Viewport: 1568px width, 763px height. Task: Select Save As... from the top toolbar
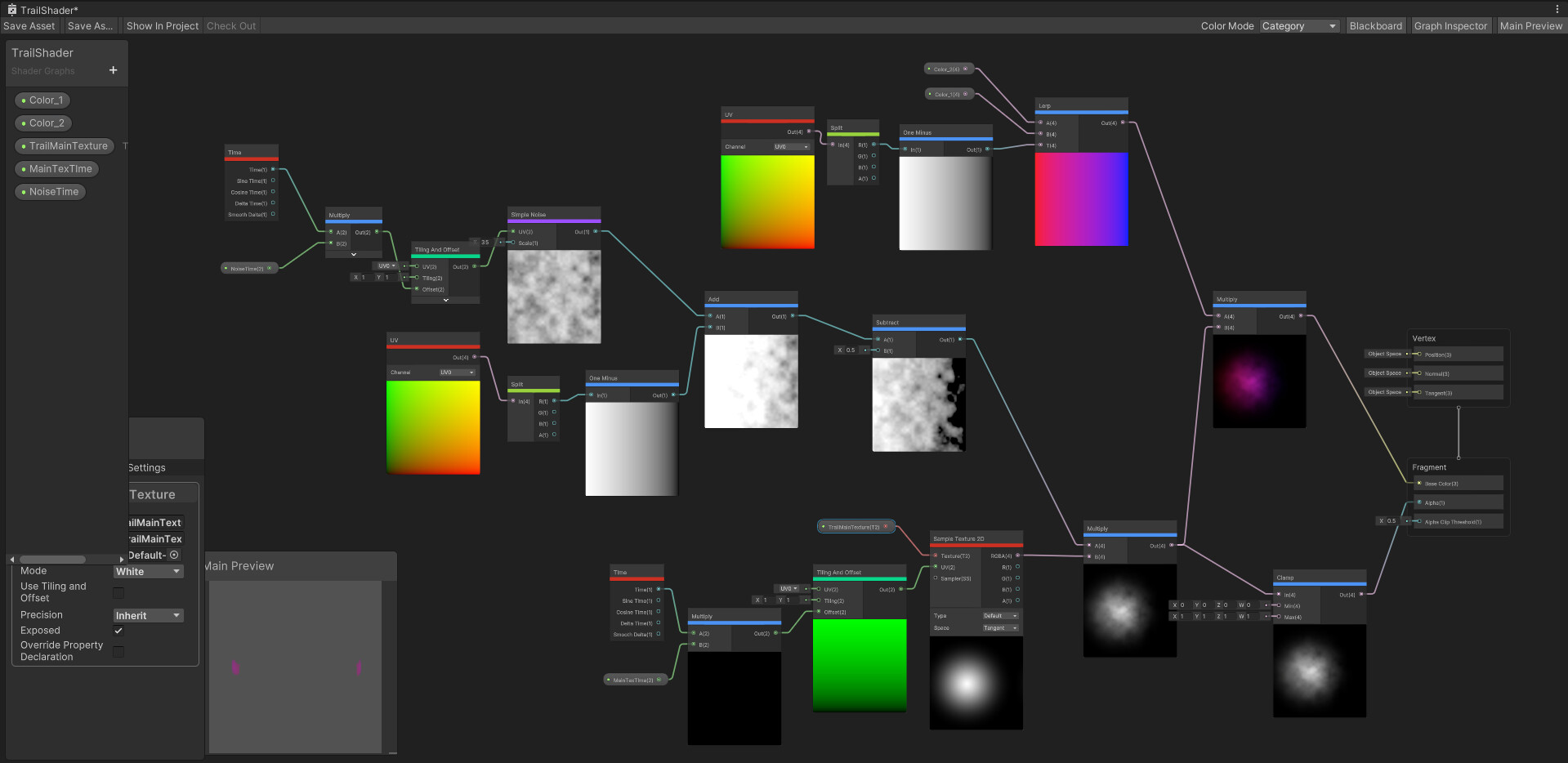[x=89, y=25]
